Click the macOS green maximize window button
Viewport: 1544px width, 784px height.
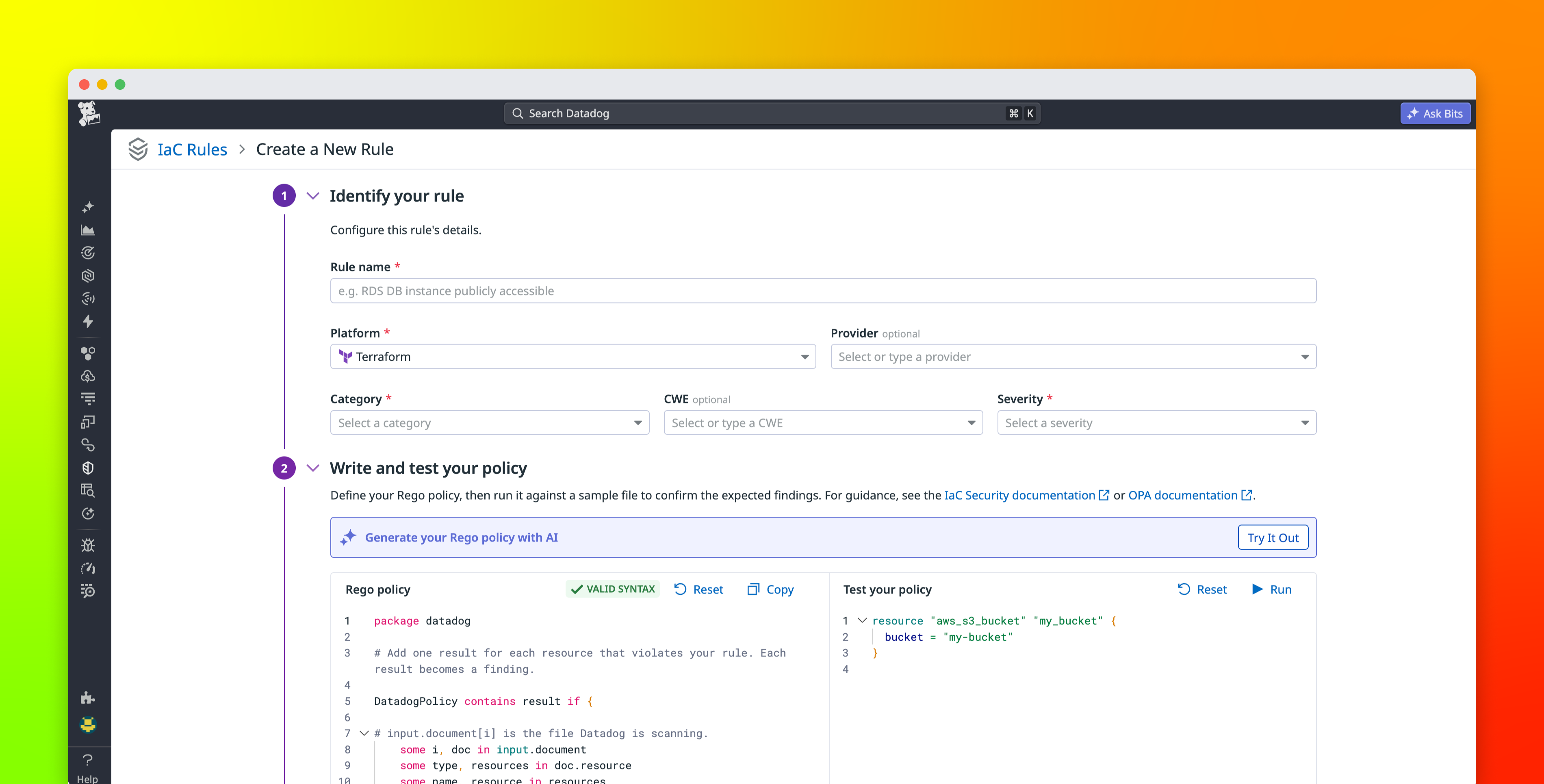click(120, 84)
